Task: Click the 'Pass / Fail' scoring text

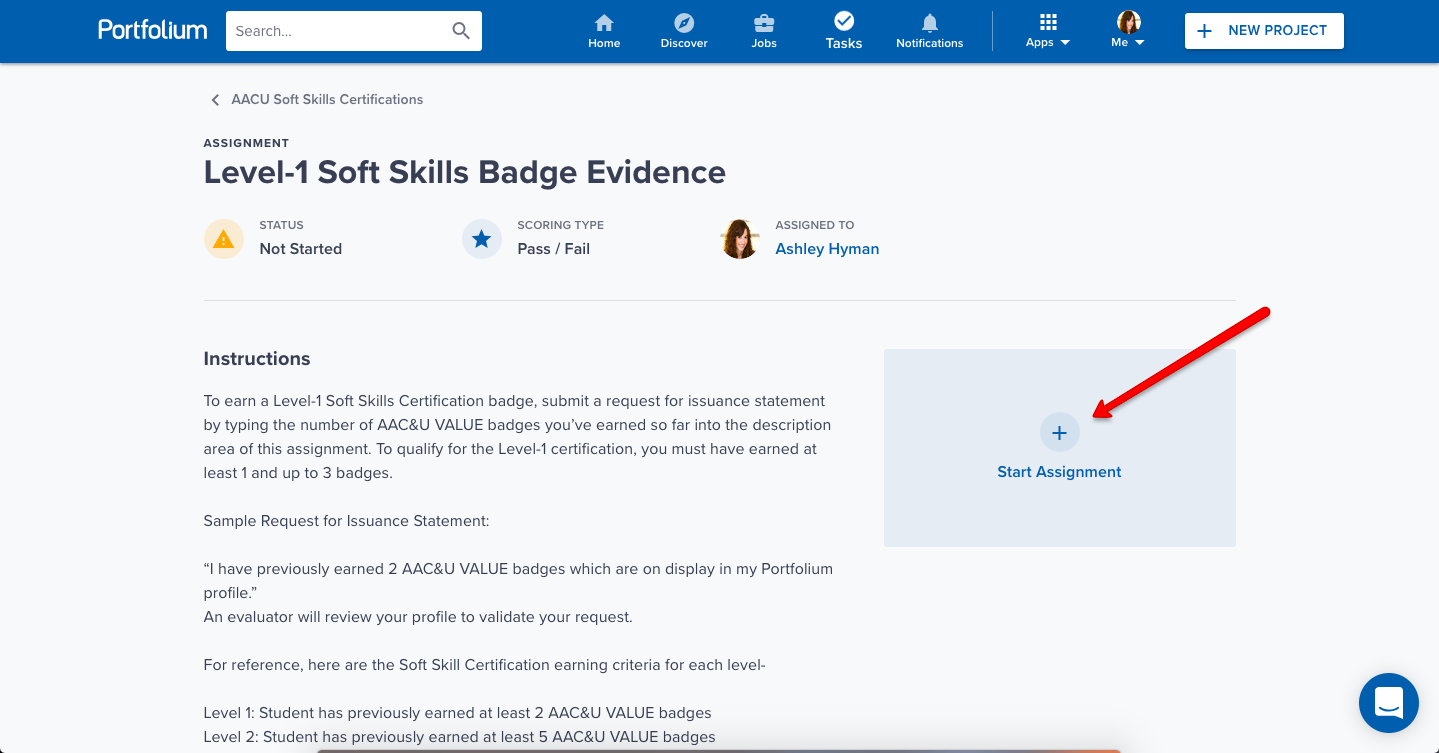Action: 554,249
